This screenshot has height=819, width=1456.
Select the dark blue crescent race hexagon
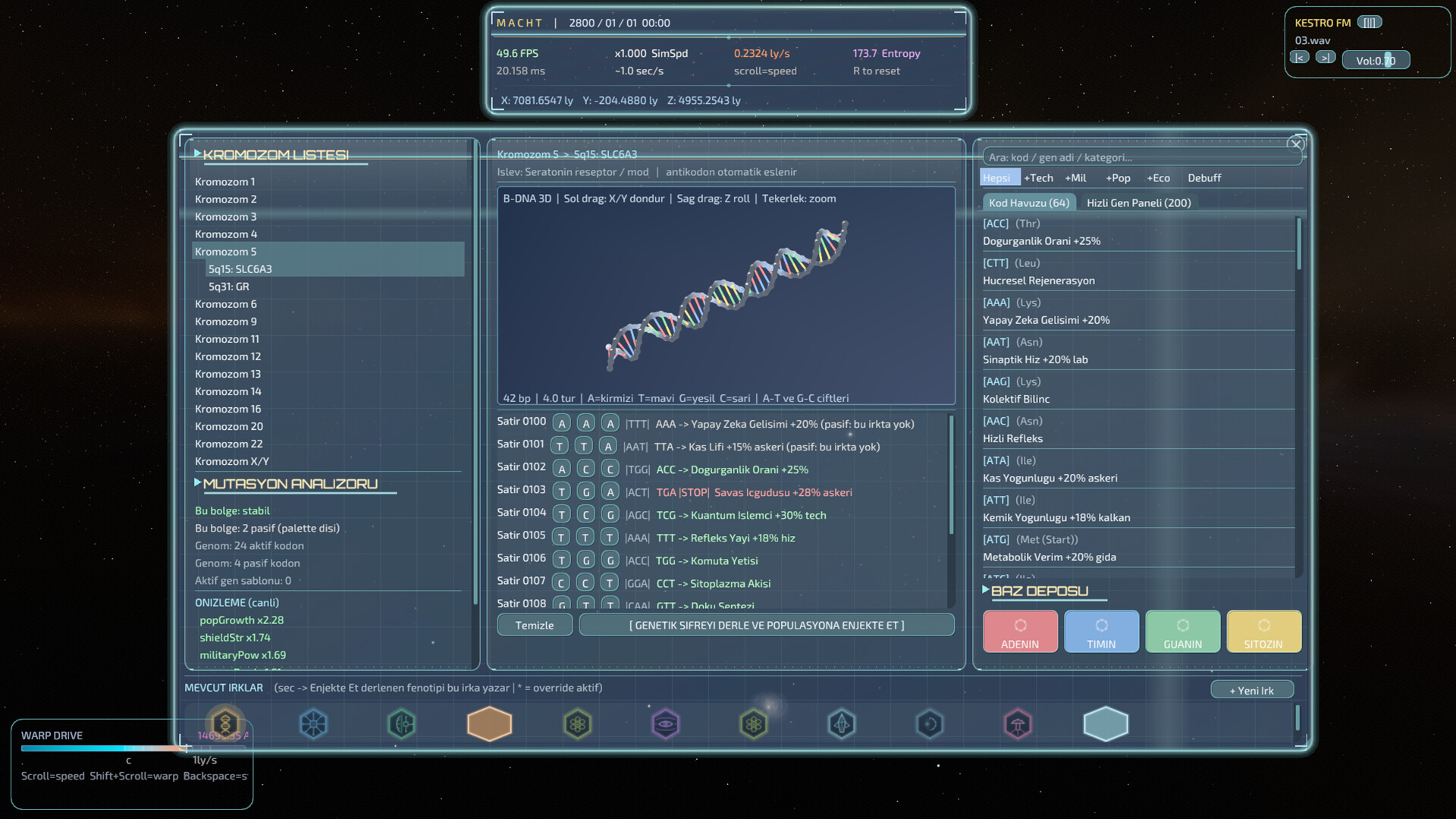[x=930, y=724]
